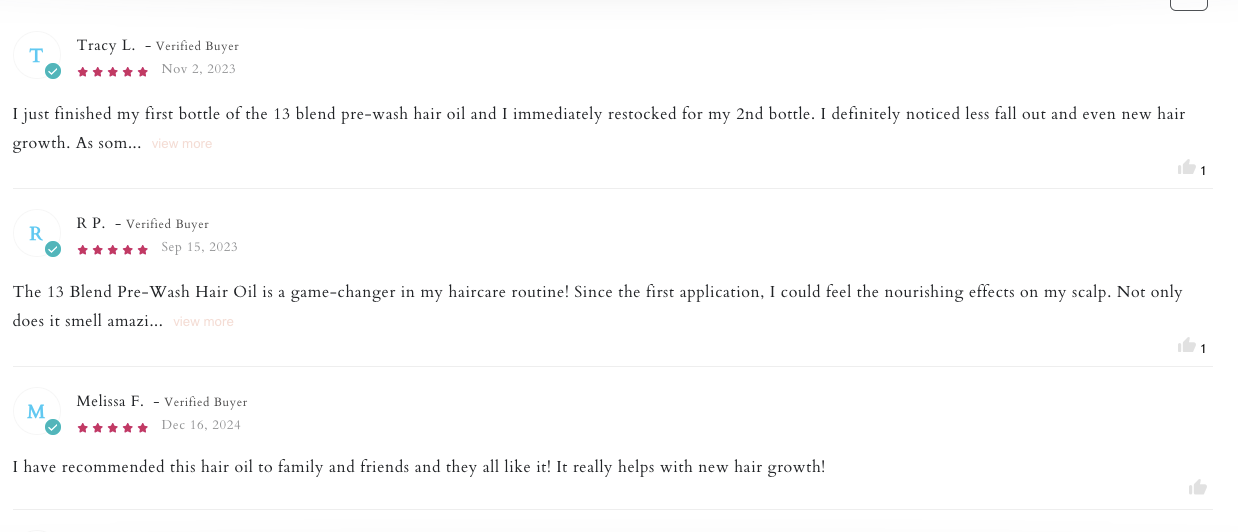Screen dimensions: 1238x532
Task: Click Melissa F. reviewer name
Action: click(x=110, y=401)
